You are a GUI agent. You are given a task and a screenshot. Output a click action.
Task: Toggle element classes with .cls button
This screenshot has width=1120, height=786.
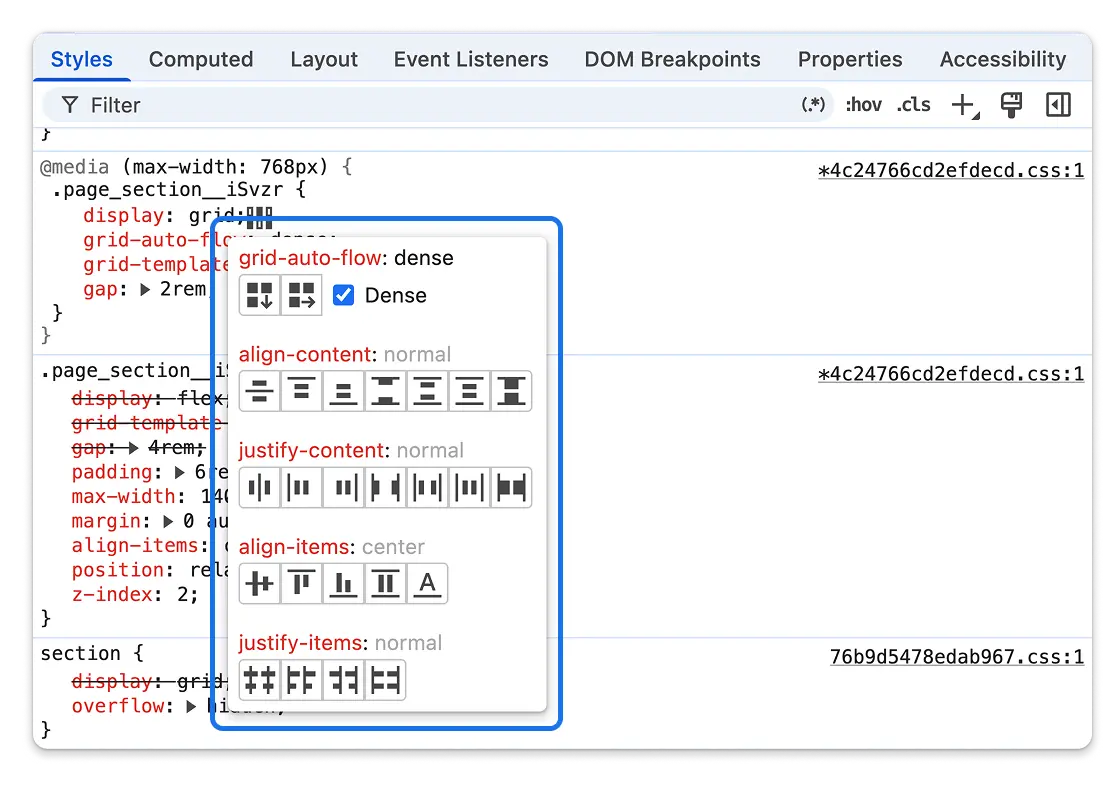pyautogui.click(x=912, y=104)
